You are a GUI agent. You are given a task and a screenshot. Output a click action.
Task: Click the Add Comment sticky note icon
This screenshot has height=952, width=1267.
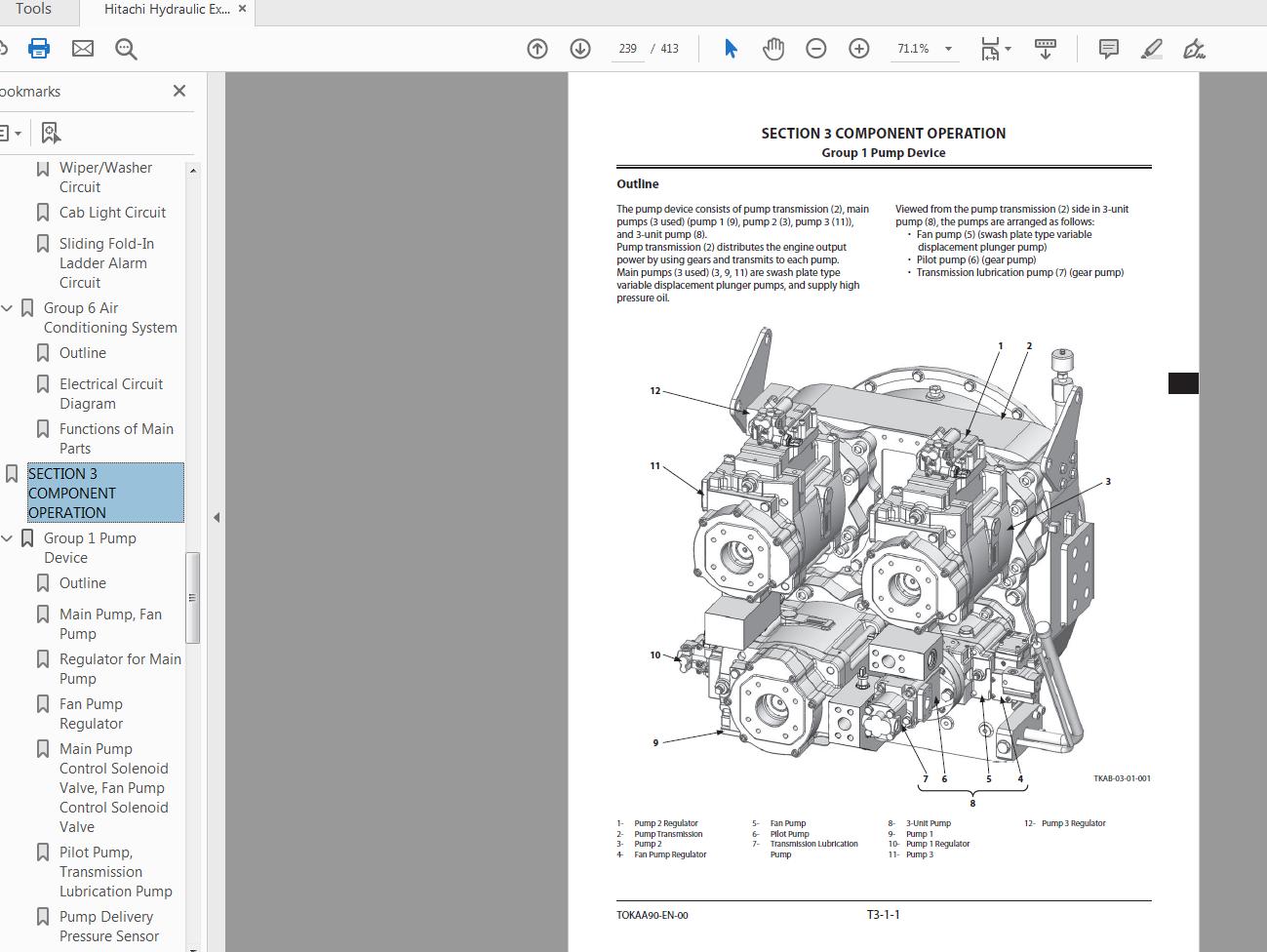coord(1107,48)
